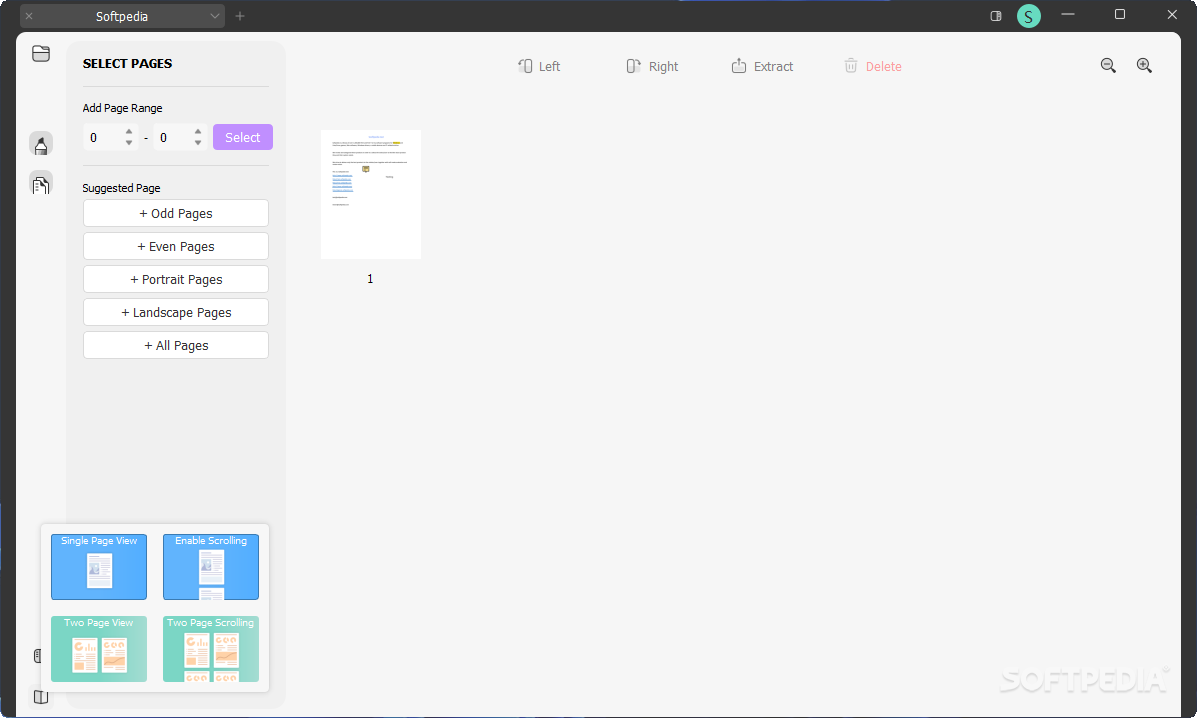Increase the end page range value

198,132
